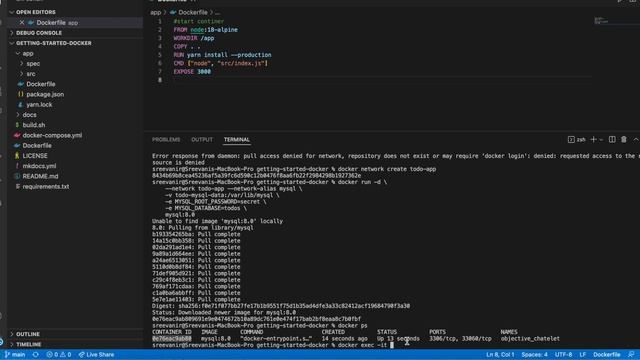640x360 pixels.
Task: Select the Terminal tab
Action: tap(237, 140)
